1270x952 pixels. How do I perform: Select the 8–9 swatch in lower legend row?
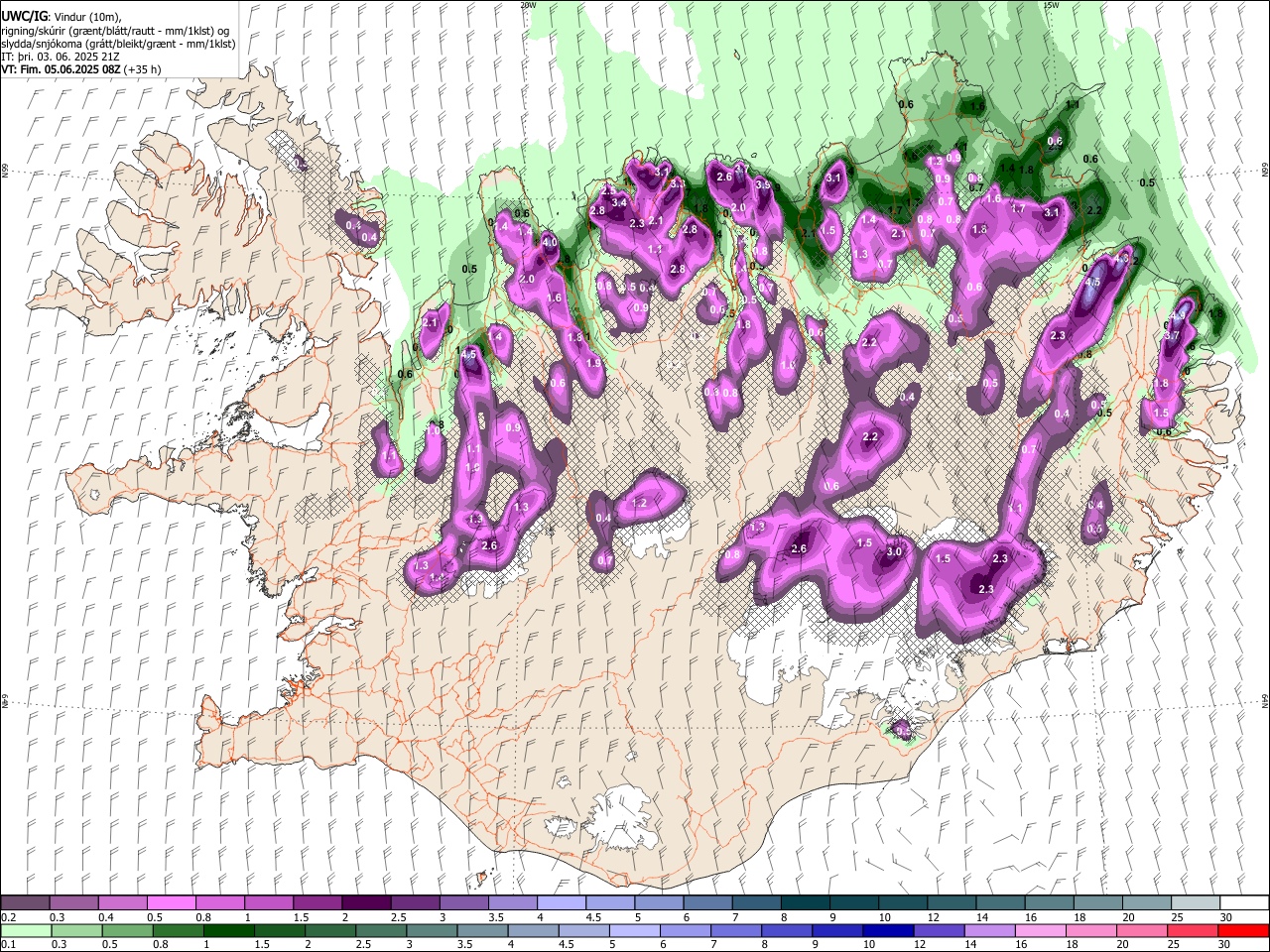click(786, 930)
